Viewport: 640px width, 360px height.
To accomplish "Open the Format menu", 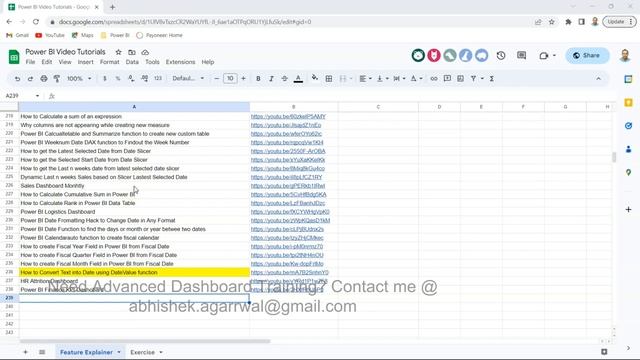I will click(109, 62).
